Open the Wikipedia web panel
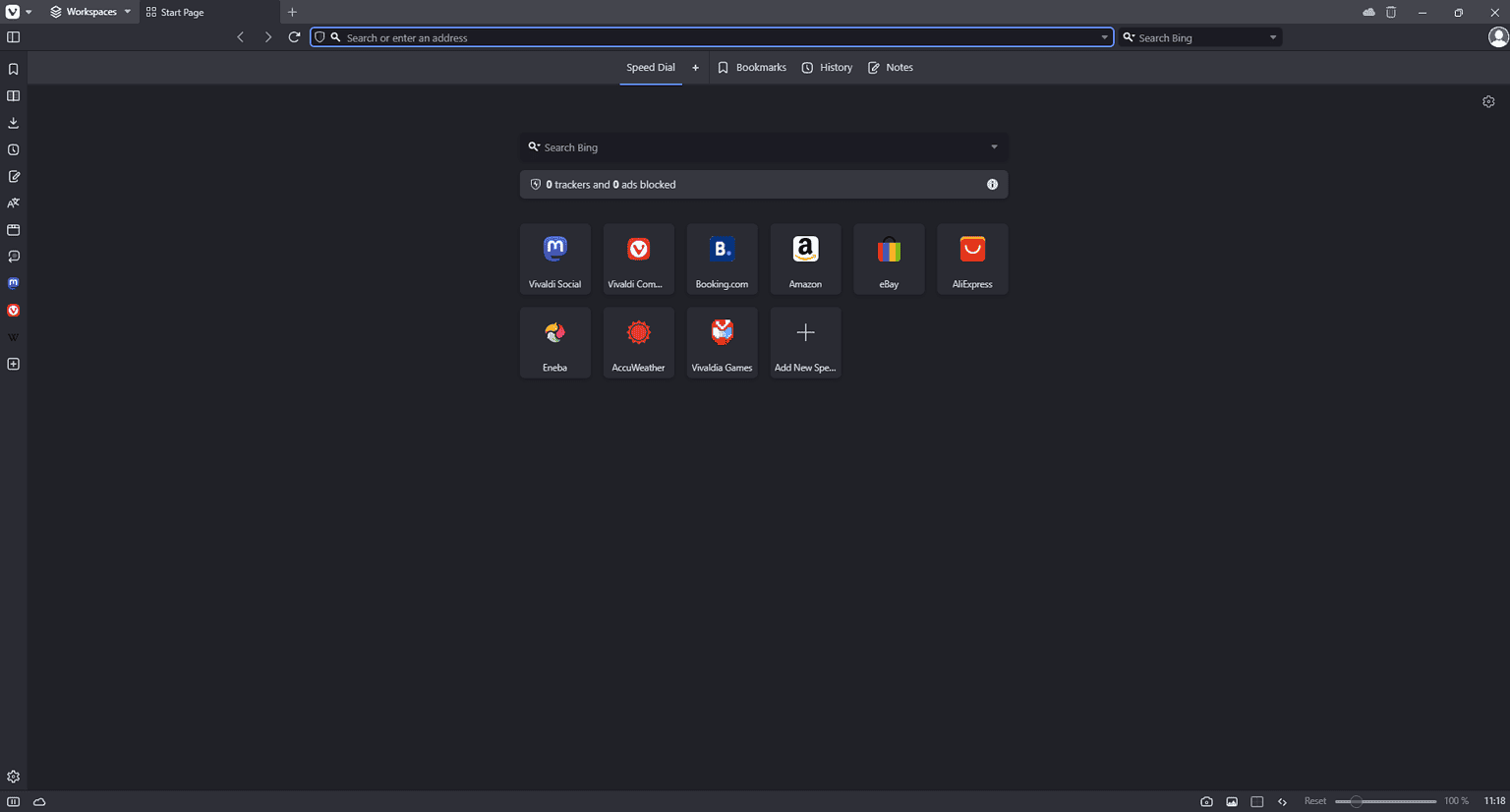Viewport: 1510px width, 812px height. (x=14, y=337)
